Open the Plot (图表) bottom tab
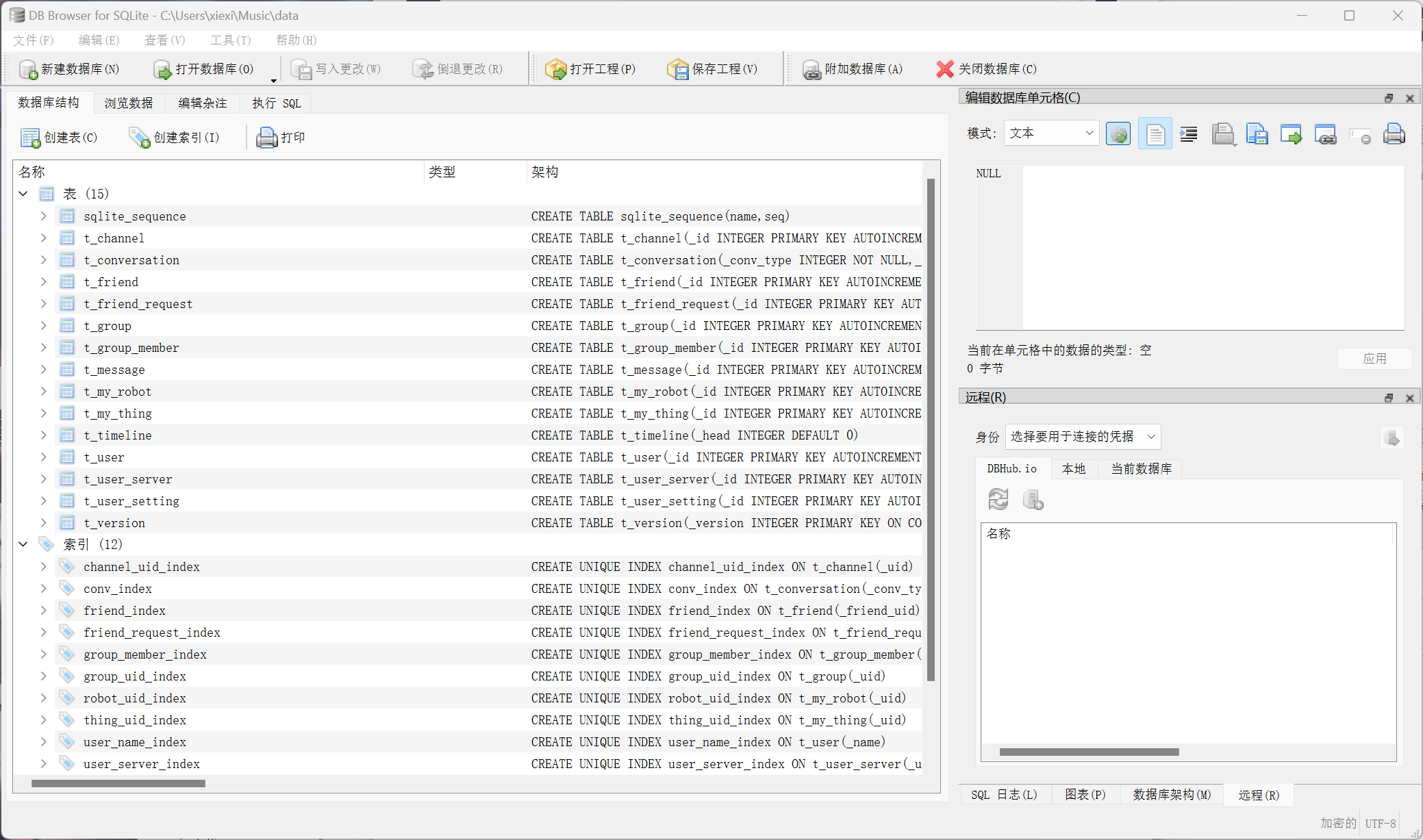 (1085, 795)
